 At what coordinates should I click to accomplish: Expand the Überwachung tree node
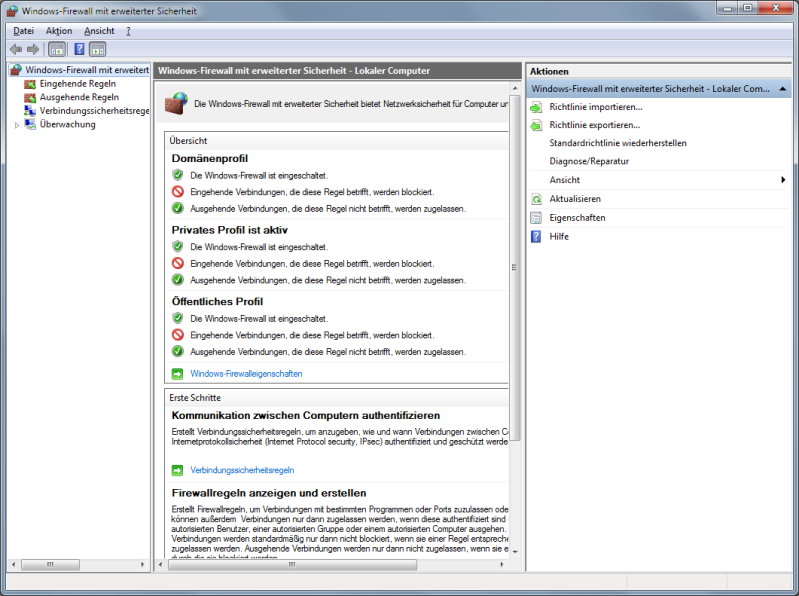pyautogui.click(x=16, y=125)
